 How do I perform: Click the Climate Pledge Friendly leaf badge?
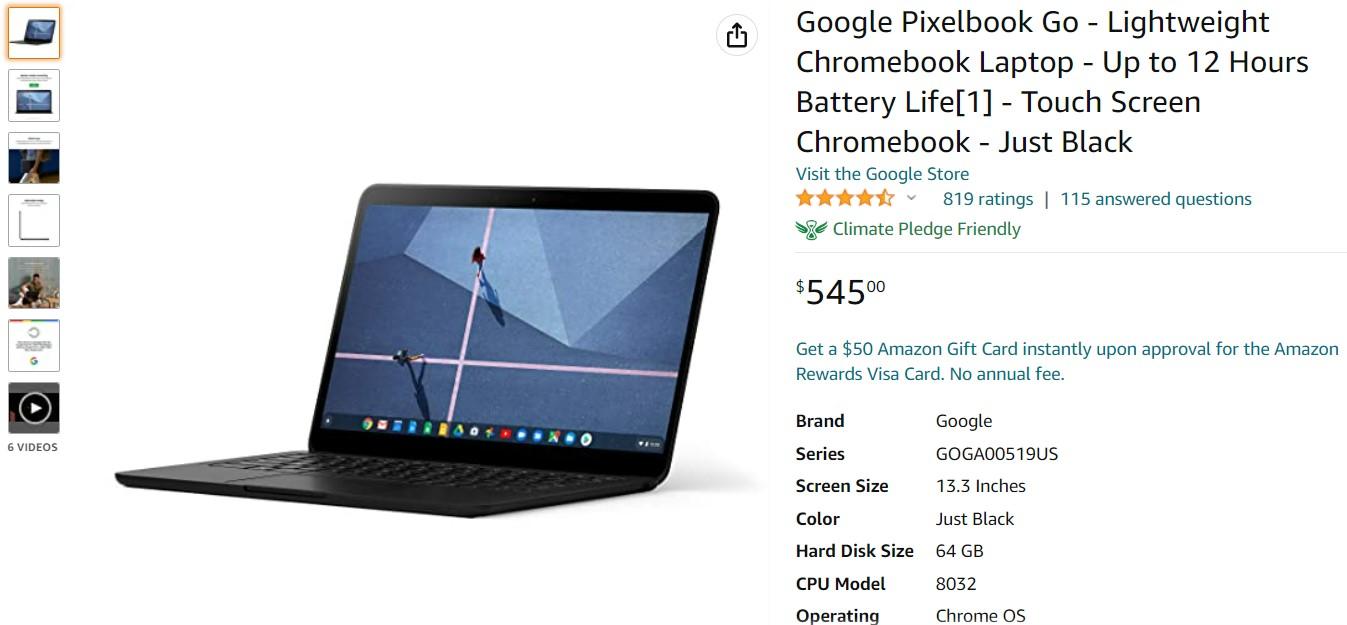point(810,228)
